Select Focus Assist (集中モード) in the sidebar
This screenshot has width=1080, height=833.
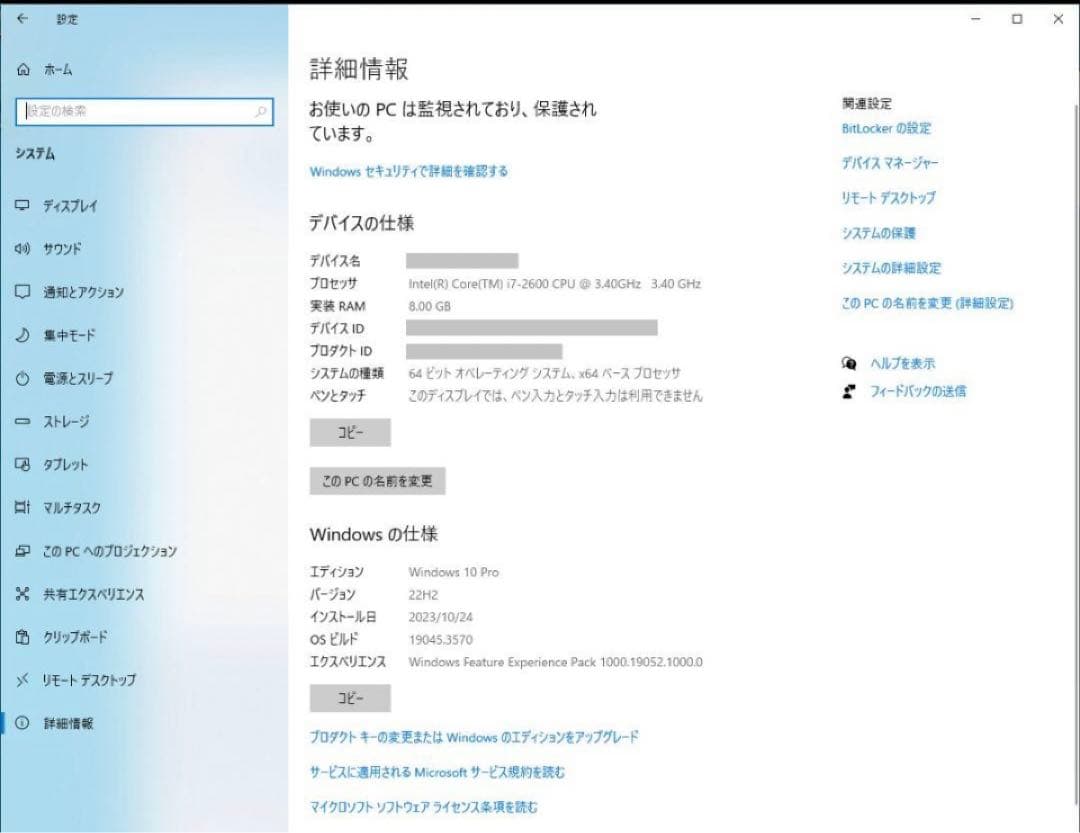click(58, 335)
